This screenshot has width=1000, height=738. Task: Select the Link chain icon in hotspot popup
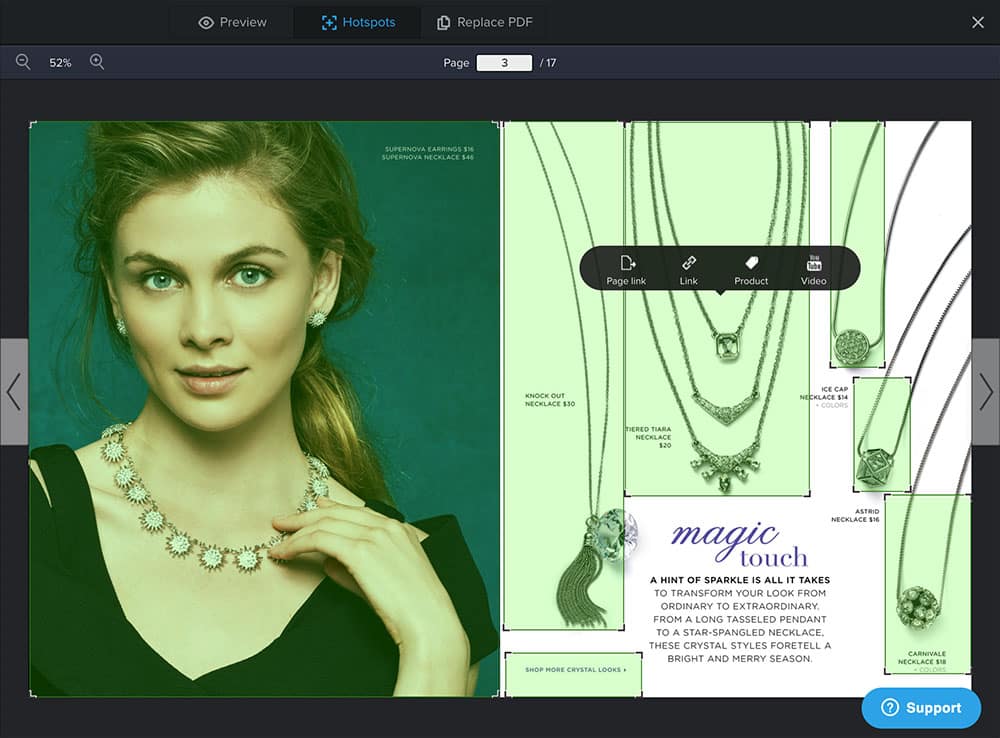point(688,262)
